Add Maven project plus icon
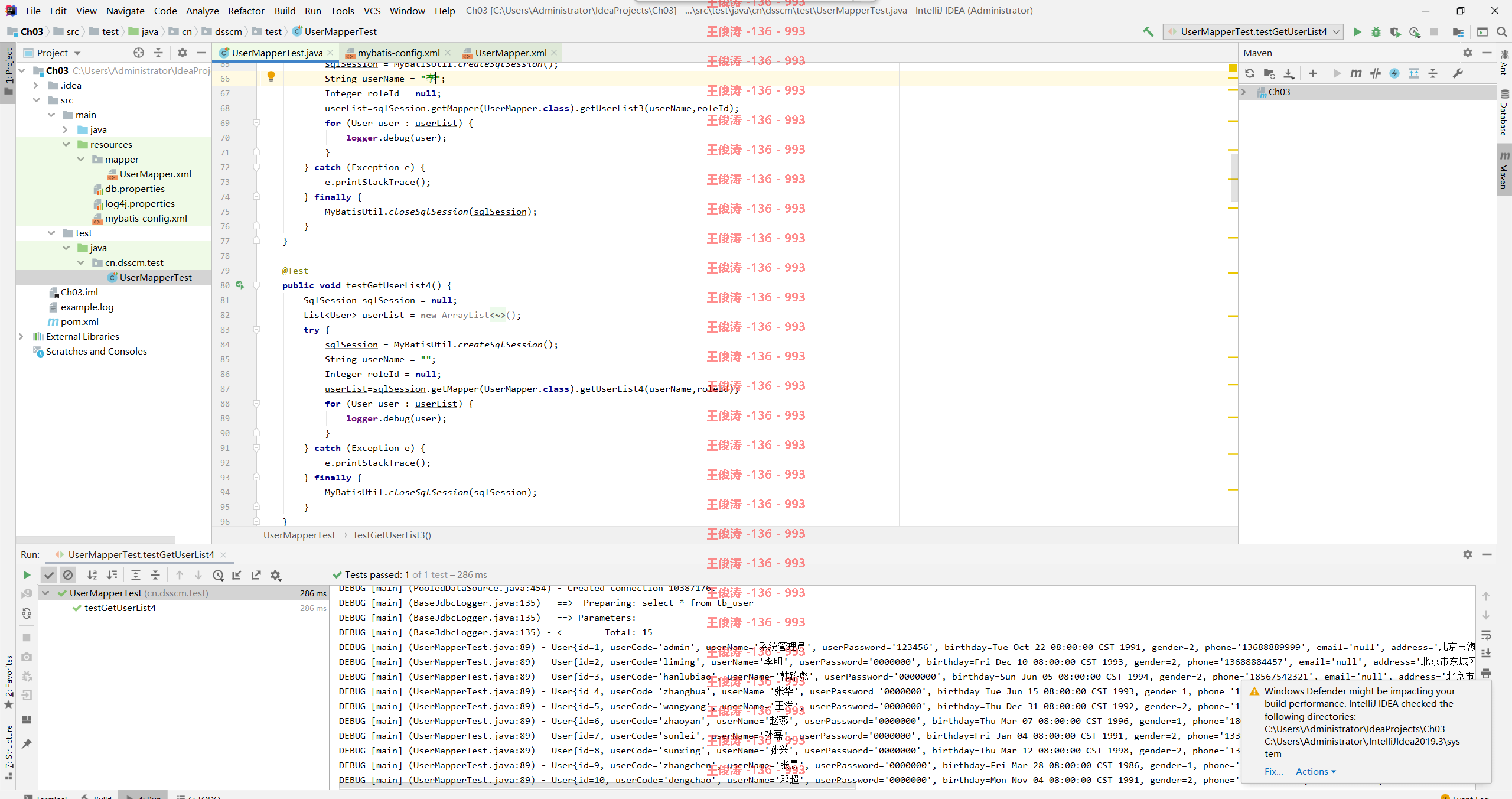 tap(1313, 73)
